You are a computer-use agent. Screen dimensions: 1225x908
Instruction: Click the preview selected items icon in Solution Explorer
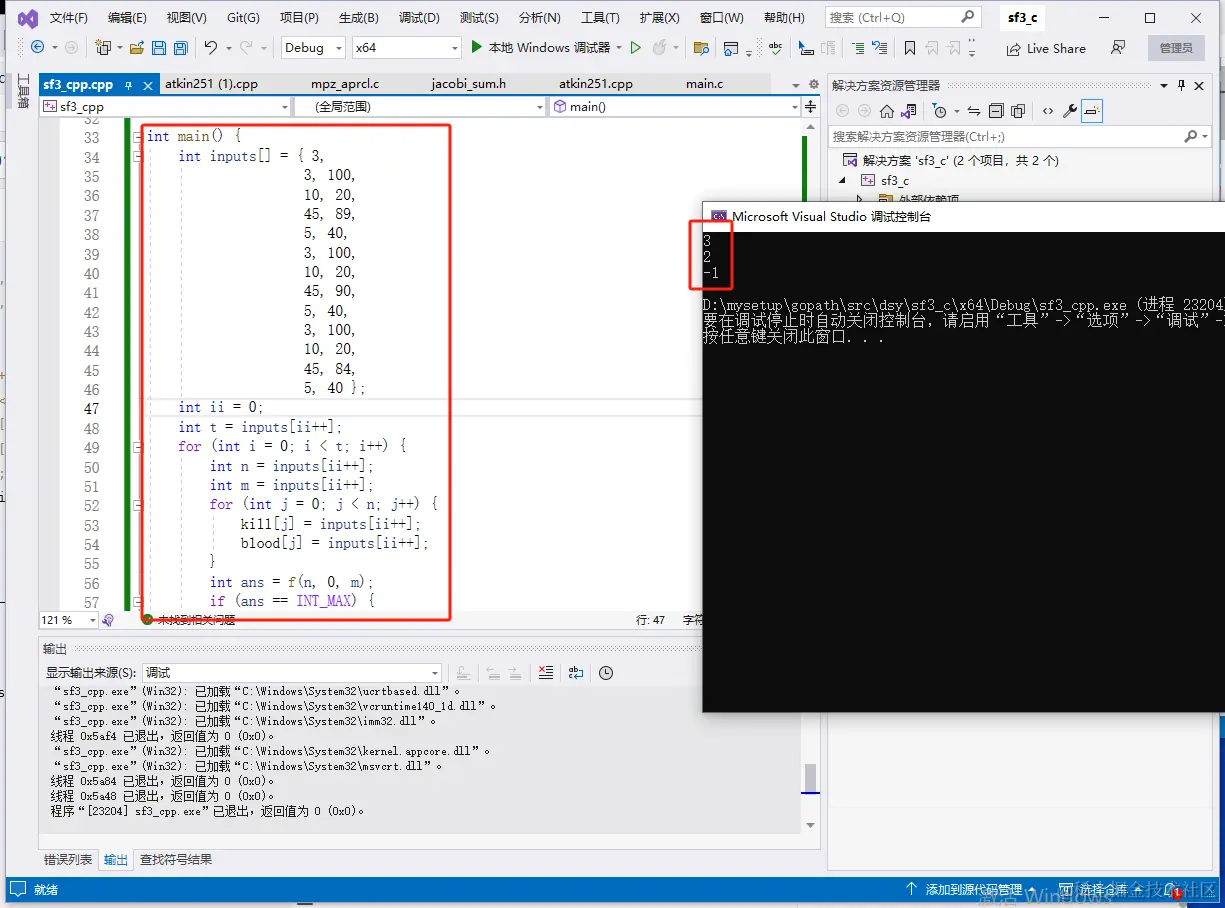pos(1092,111)
